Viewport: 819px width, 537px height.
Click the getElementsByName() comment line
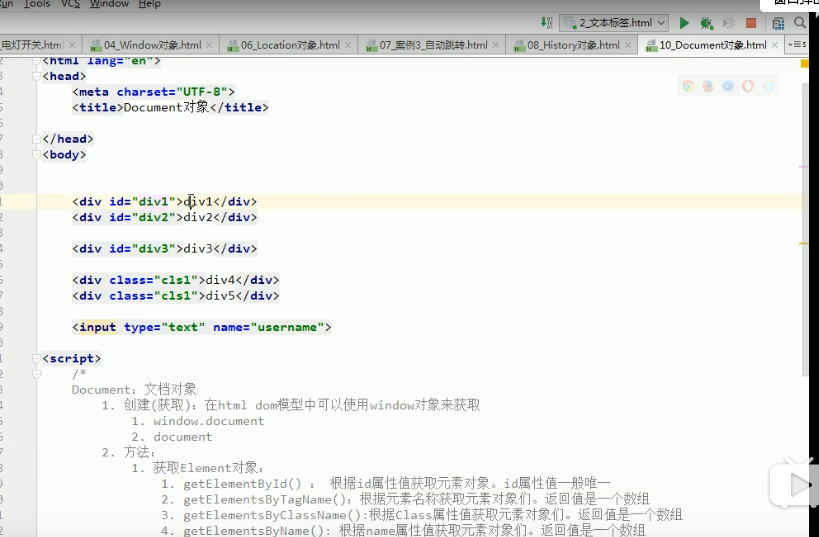pyautogui.click(x=403, y=530)
